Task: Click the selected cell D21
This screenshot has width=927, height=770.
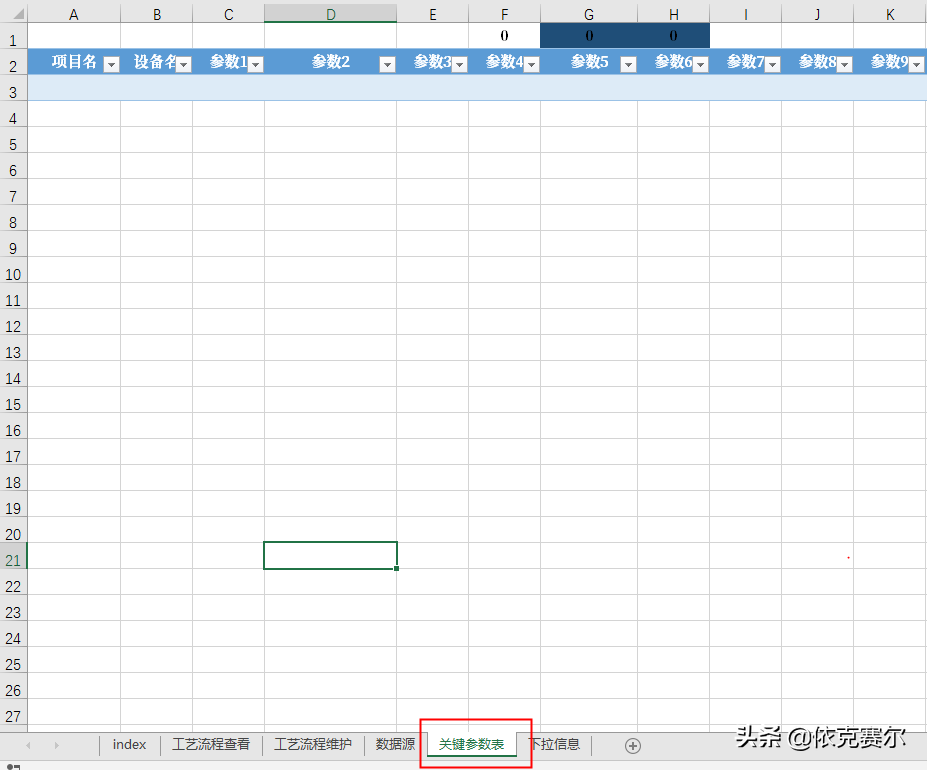Action: click(x=330, y=555)
